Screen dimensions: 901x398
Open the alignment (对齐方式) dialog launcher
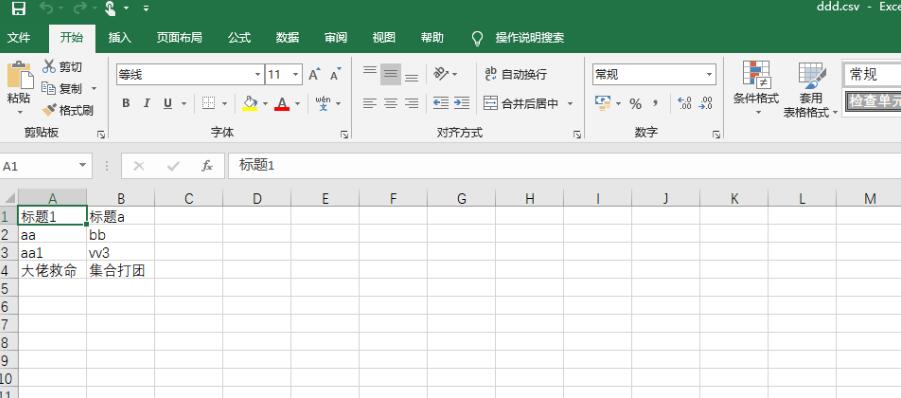577,134
